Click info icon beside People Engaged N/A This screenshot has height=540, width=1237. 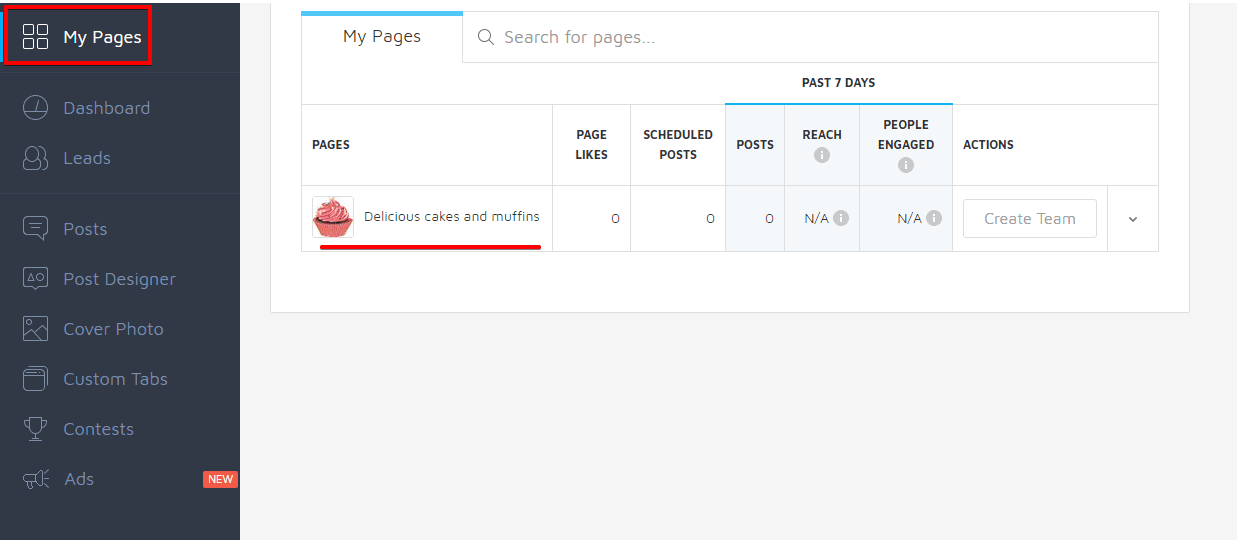click(934, 218)
